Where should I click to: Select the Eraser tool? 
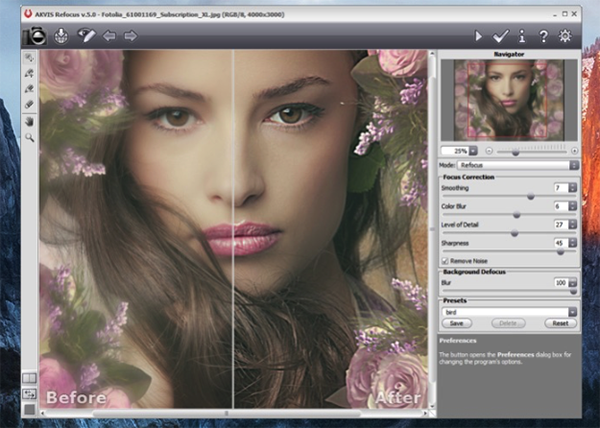pyautogui.click(x=29, y=104)
